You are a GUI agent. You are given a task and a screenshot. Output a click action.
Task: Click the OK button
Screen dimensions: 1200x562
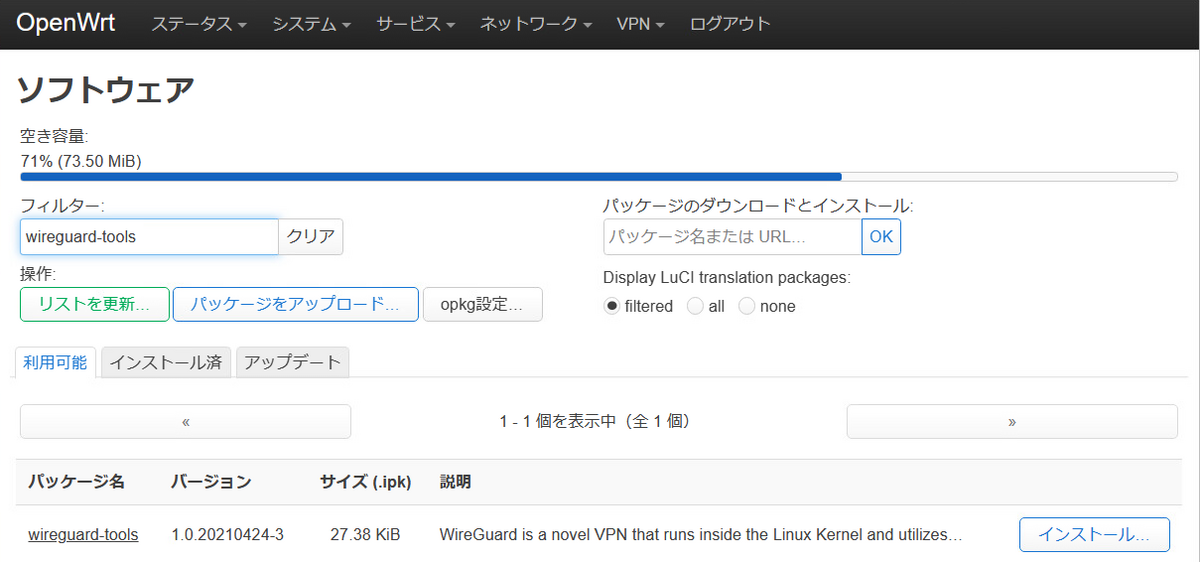click(x=881, y=237)
